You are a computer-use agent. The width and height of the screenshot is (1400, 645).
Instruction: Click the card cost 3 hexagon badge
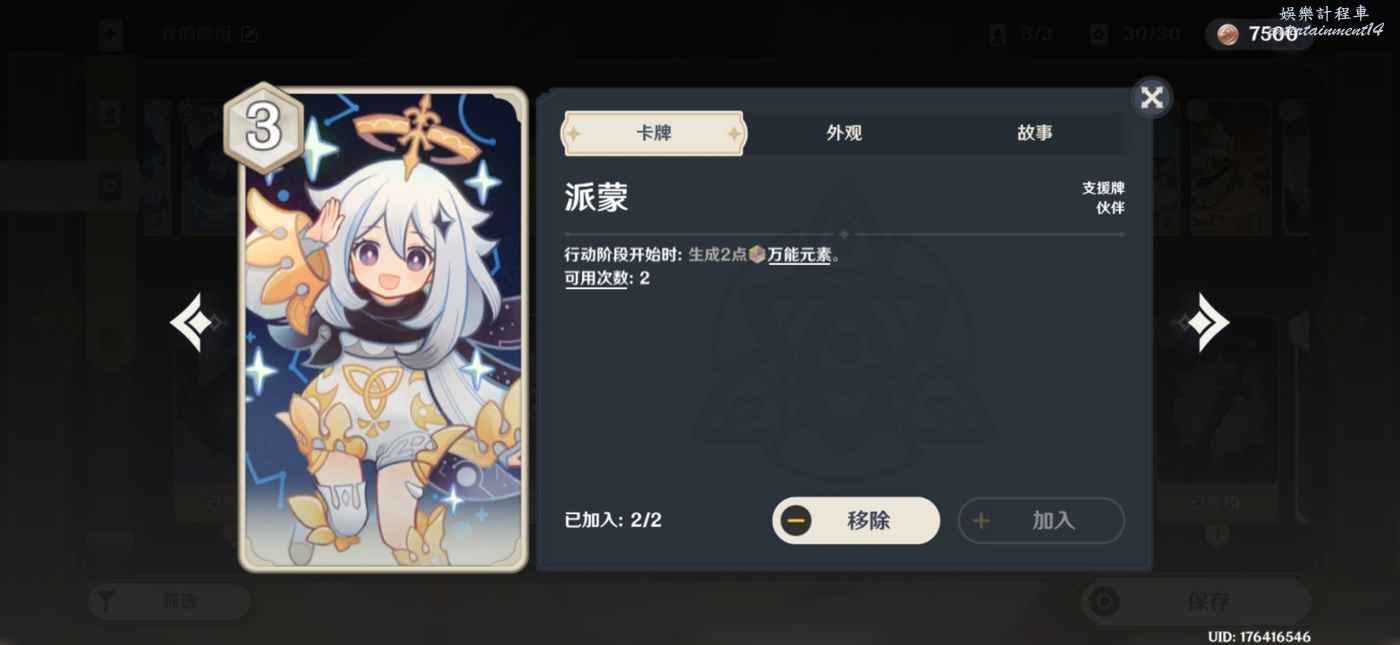point(263,128)
